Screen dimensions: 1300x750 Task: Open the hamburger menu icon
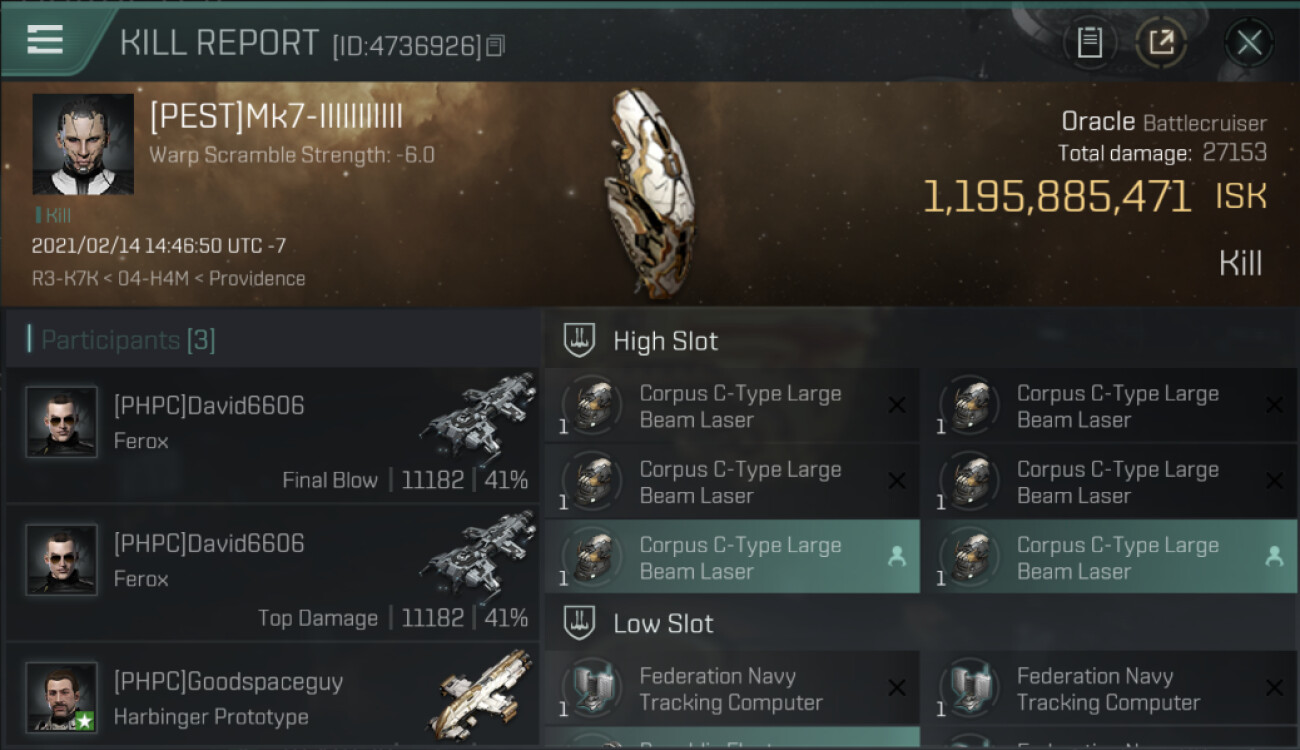pyautogui.click(x=45, y=40)
